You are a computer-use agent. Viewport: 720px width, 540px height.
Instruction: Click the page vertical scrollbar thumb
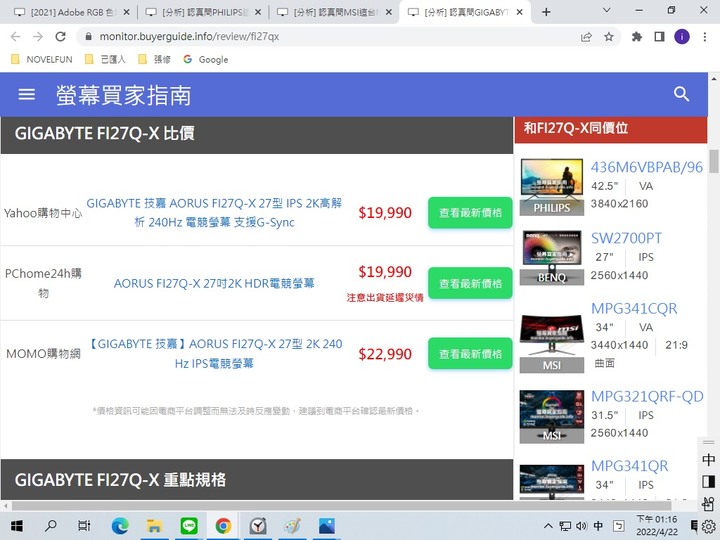(x=714, y=161)
